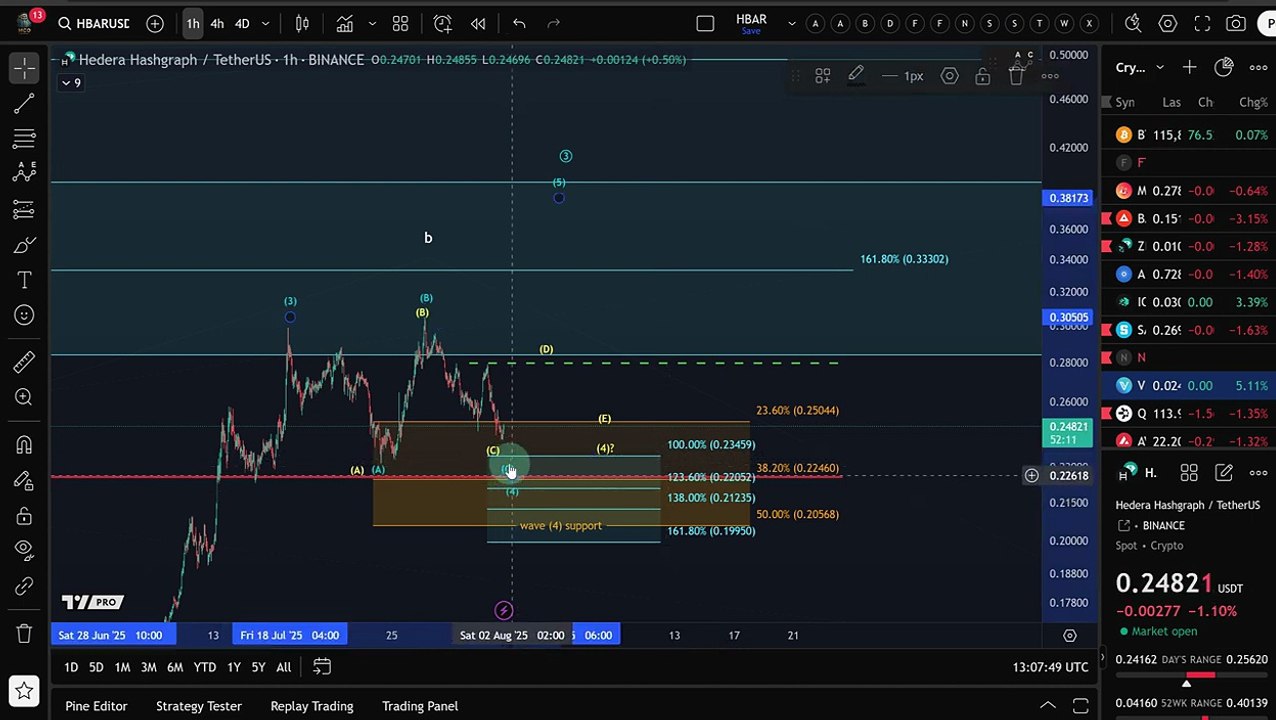The height and width of the screenshot is (720, 1276).
Task: Redo chart action
Action: [553, 23]
